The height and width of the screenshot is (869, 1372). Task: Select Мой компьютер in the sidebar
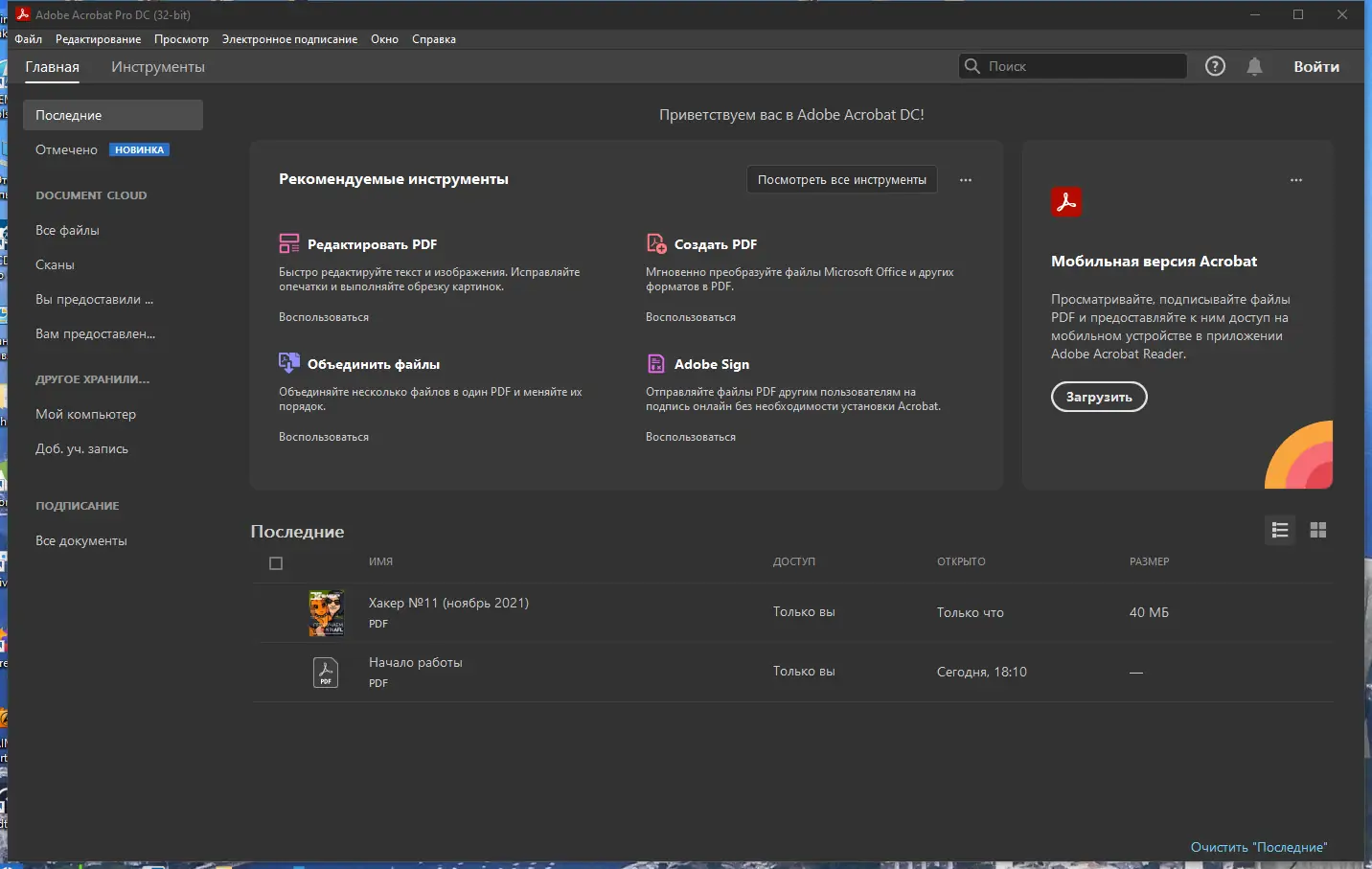pyautogui.click(x=85, y=414)
